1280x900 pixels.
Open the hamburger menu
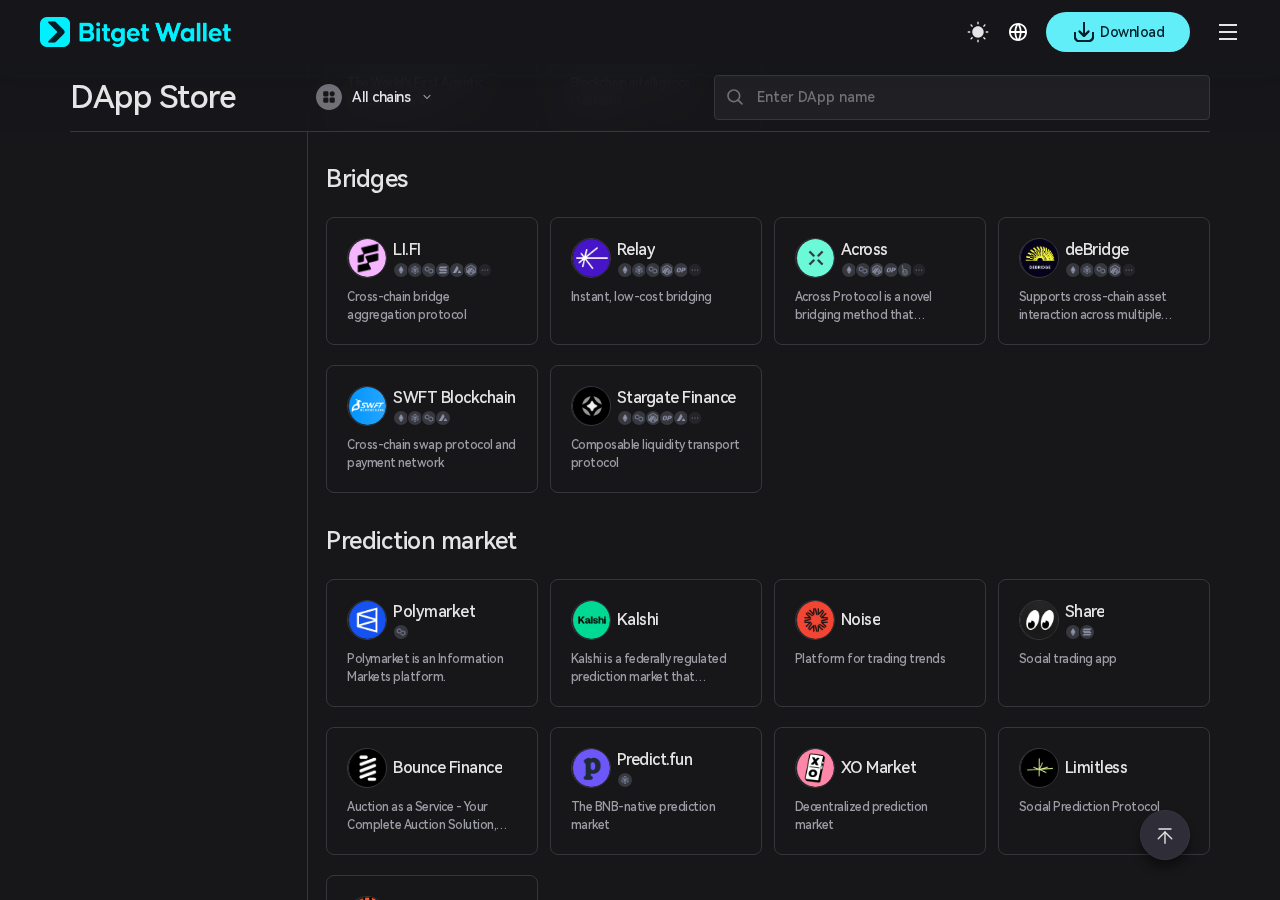pyautogui.click(x=1228, y=32)
